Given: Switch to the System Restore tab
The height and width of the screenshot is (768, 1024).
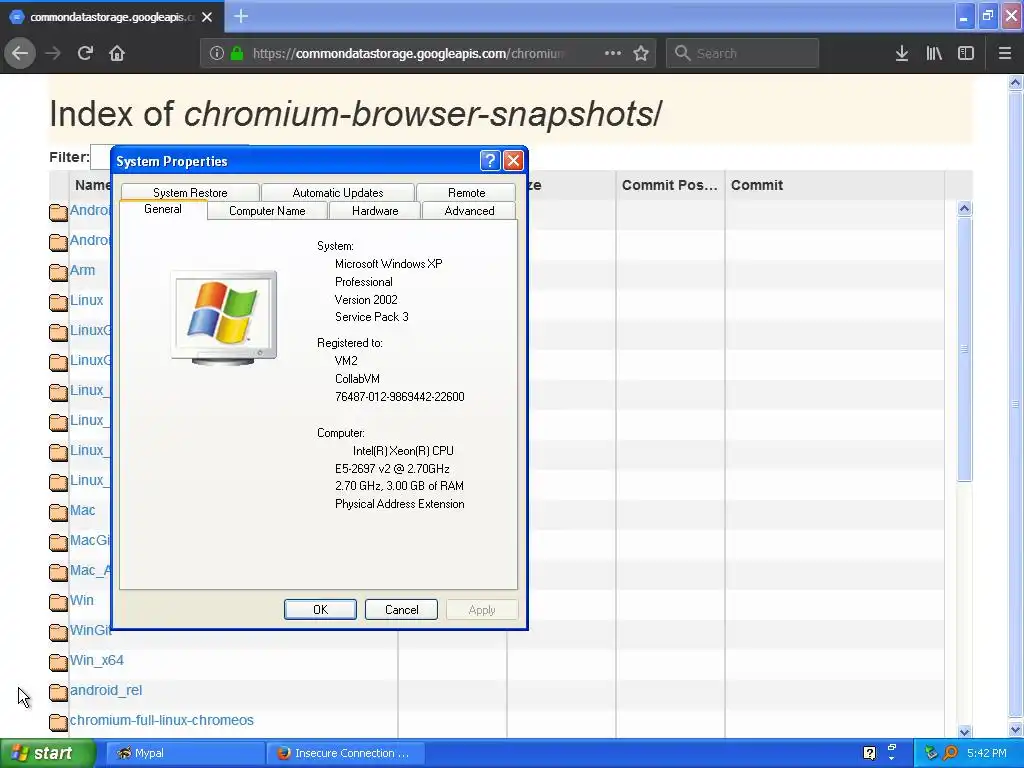Looking at the screenshot, I should (190, 193).
